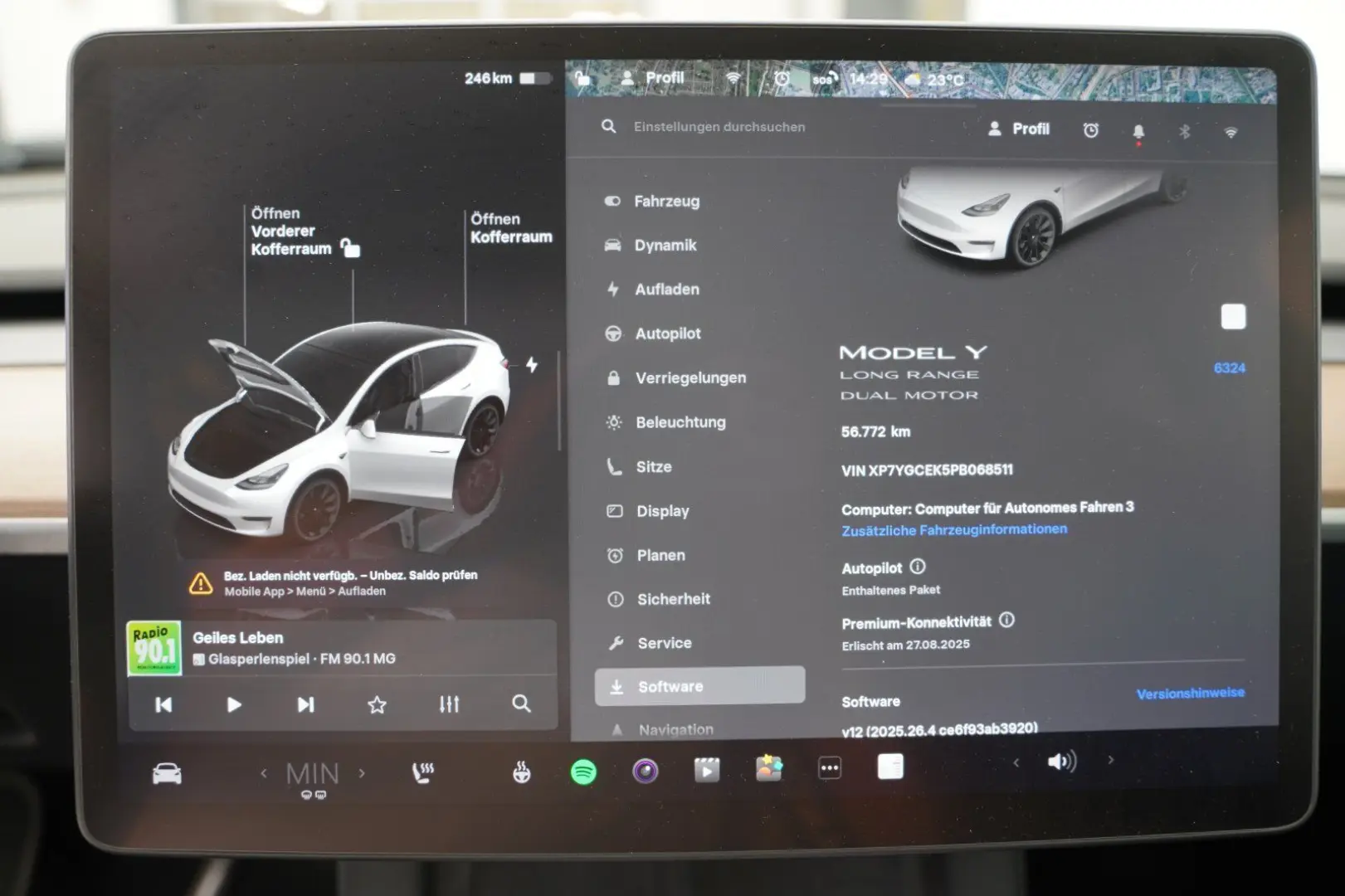Increase temperature with right arrow
This screenshot has width=1345, height=896.
[362, 772]
